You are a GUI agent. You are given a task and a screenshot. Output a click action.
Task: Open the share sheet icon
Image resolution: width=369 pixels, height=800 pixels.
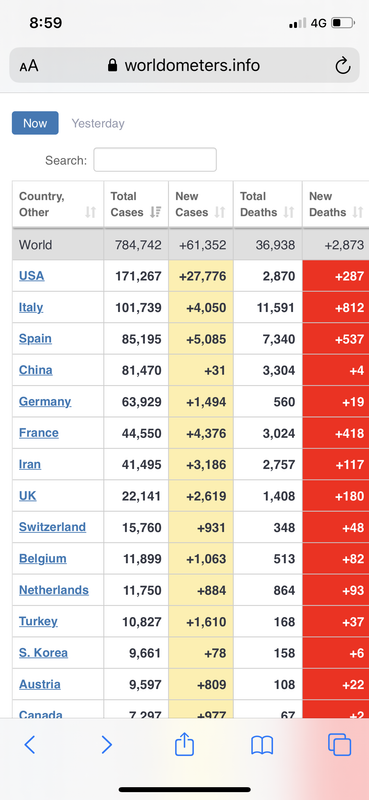184,743
